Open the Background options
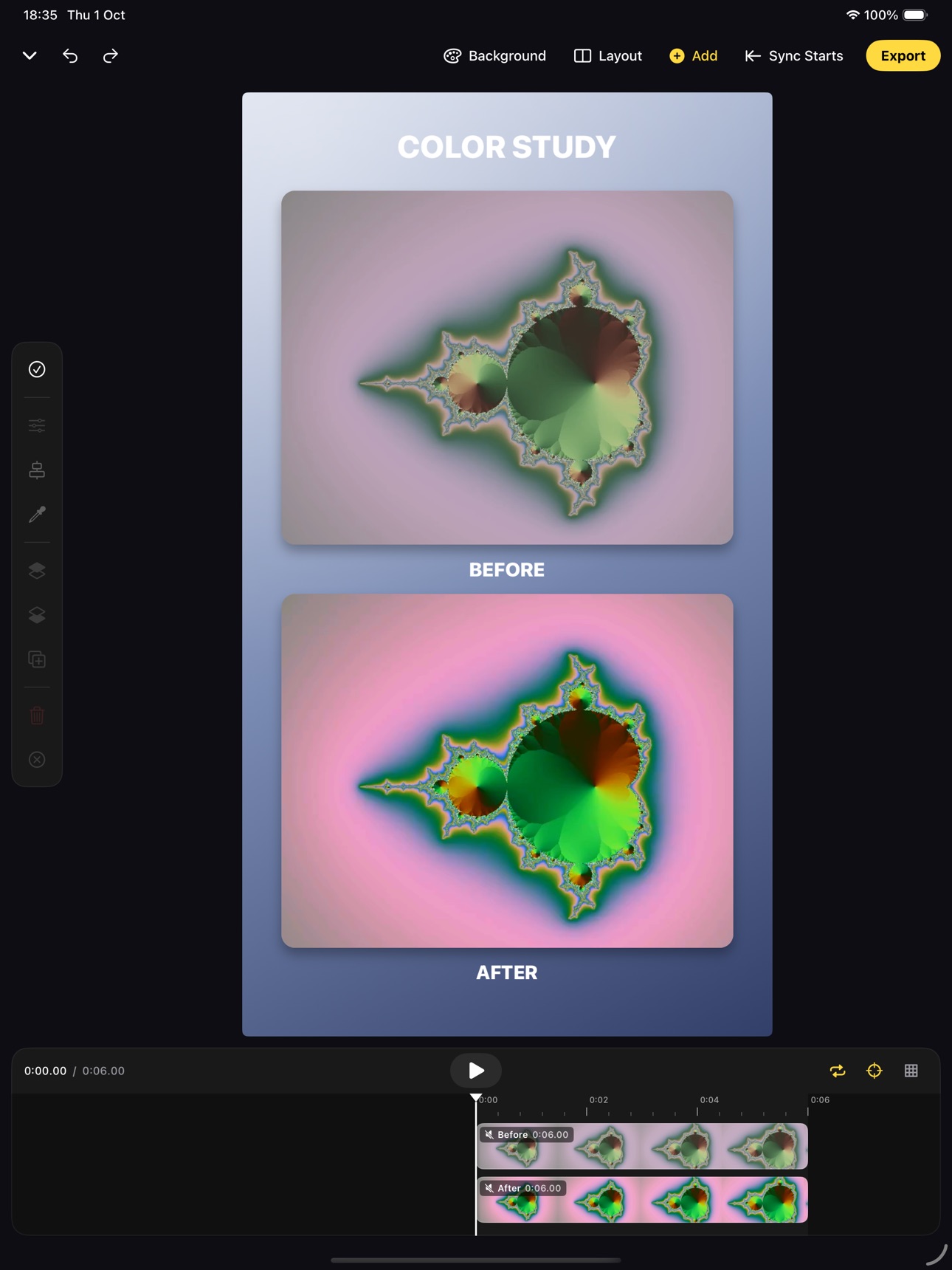The width and height of the screenshot is (952, 1270). (x=494, y=55)
